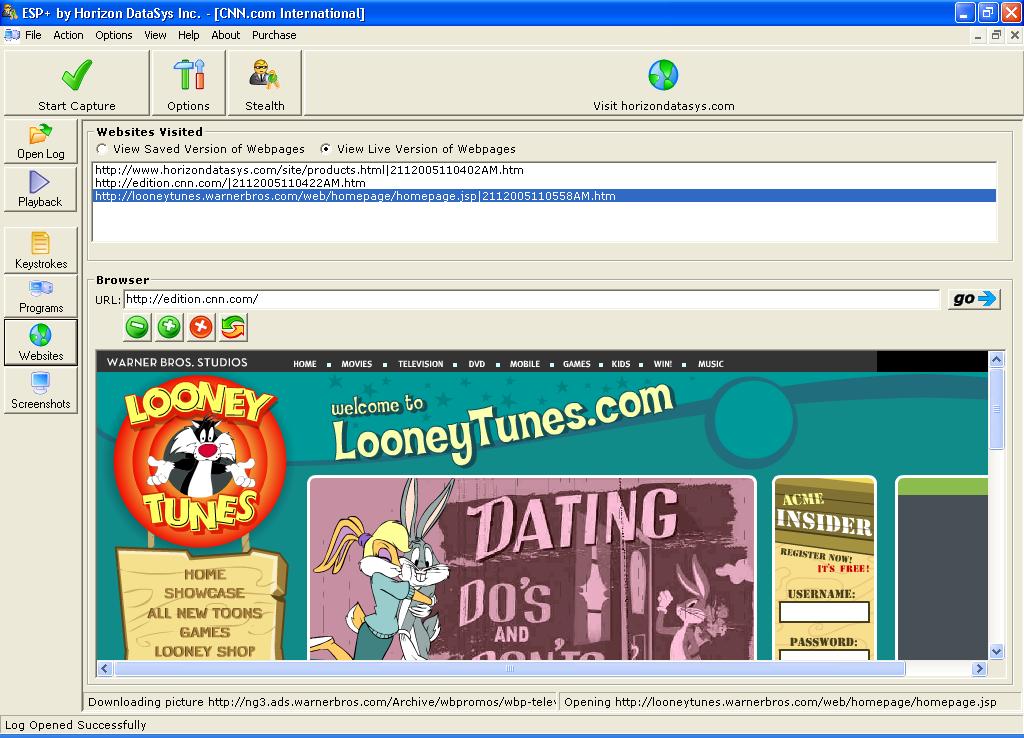Viewport: 1024px width, 738px height.
Task: Open the Purchase menu
Action: point(274,35)
